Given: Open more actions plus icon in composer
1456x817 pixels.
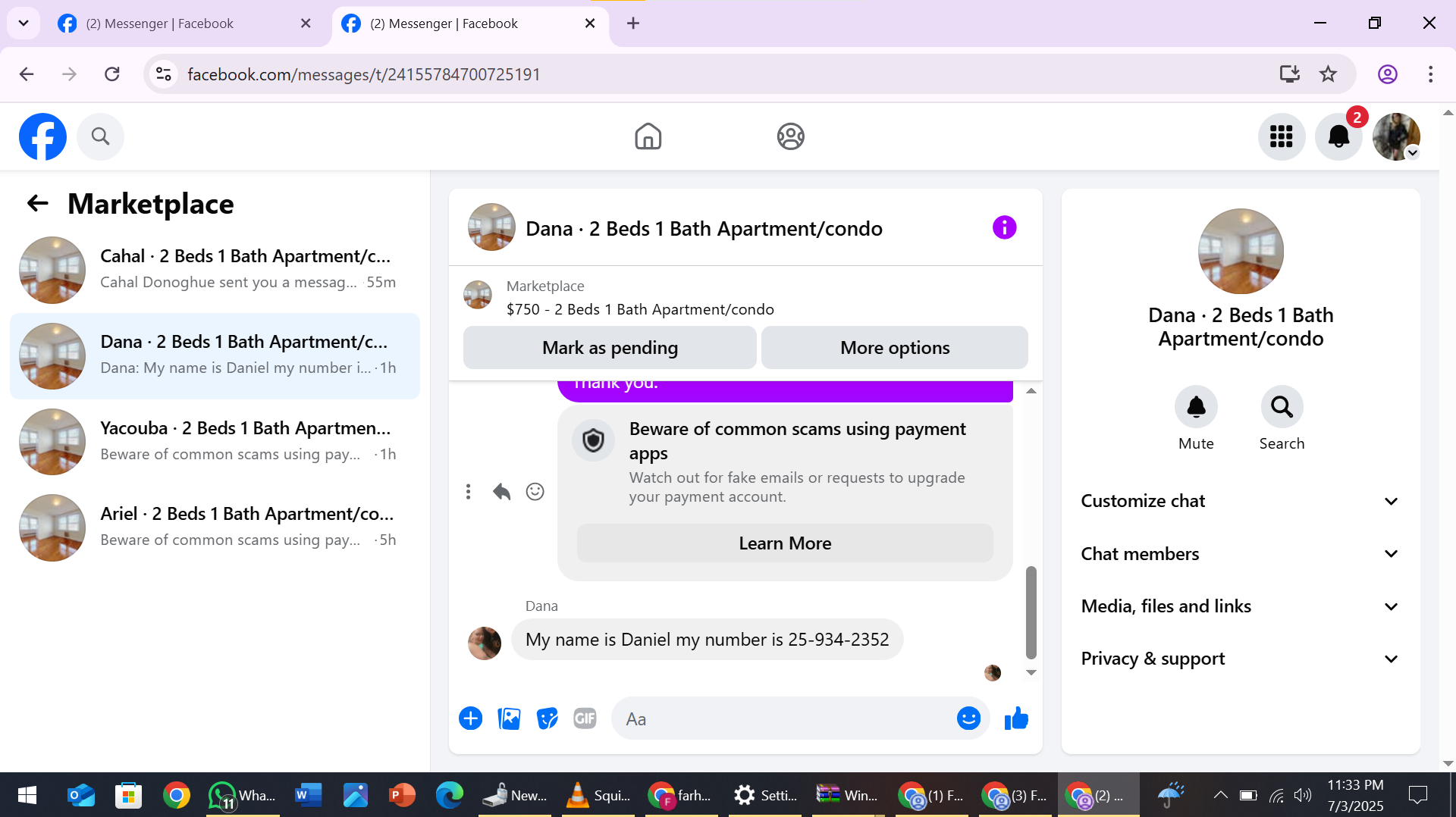Looking at the screenshot, I should pos(470,718).
